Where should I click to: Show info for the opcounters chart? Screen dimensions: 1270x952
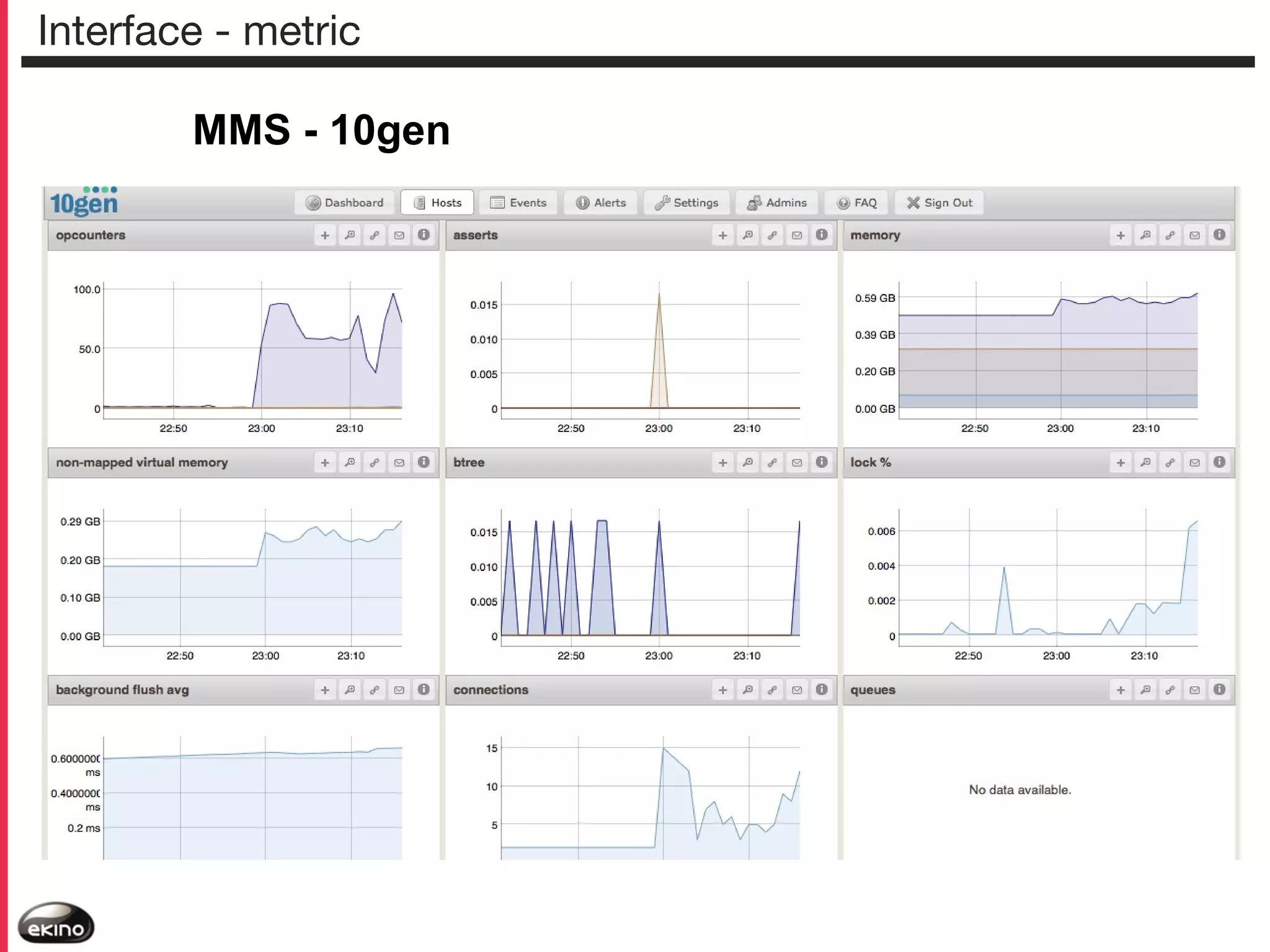pos(424,235)
